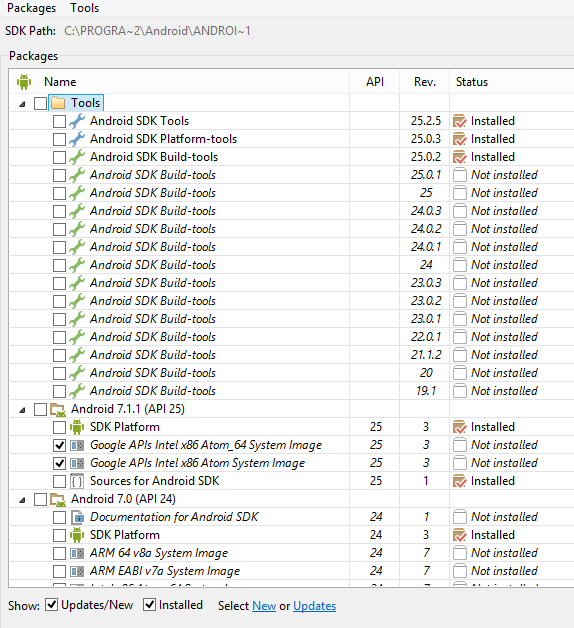The image size is (574, 628).
Task: Click the Tools folder icon
Action: point(58,103)
